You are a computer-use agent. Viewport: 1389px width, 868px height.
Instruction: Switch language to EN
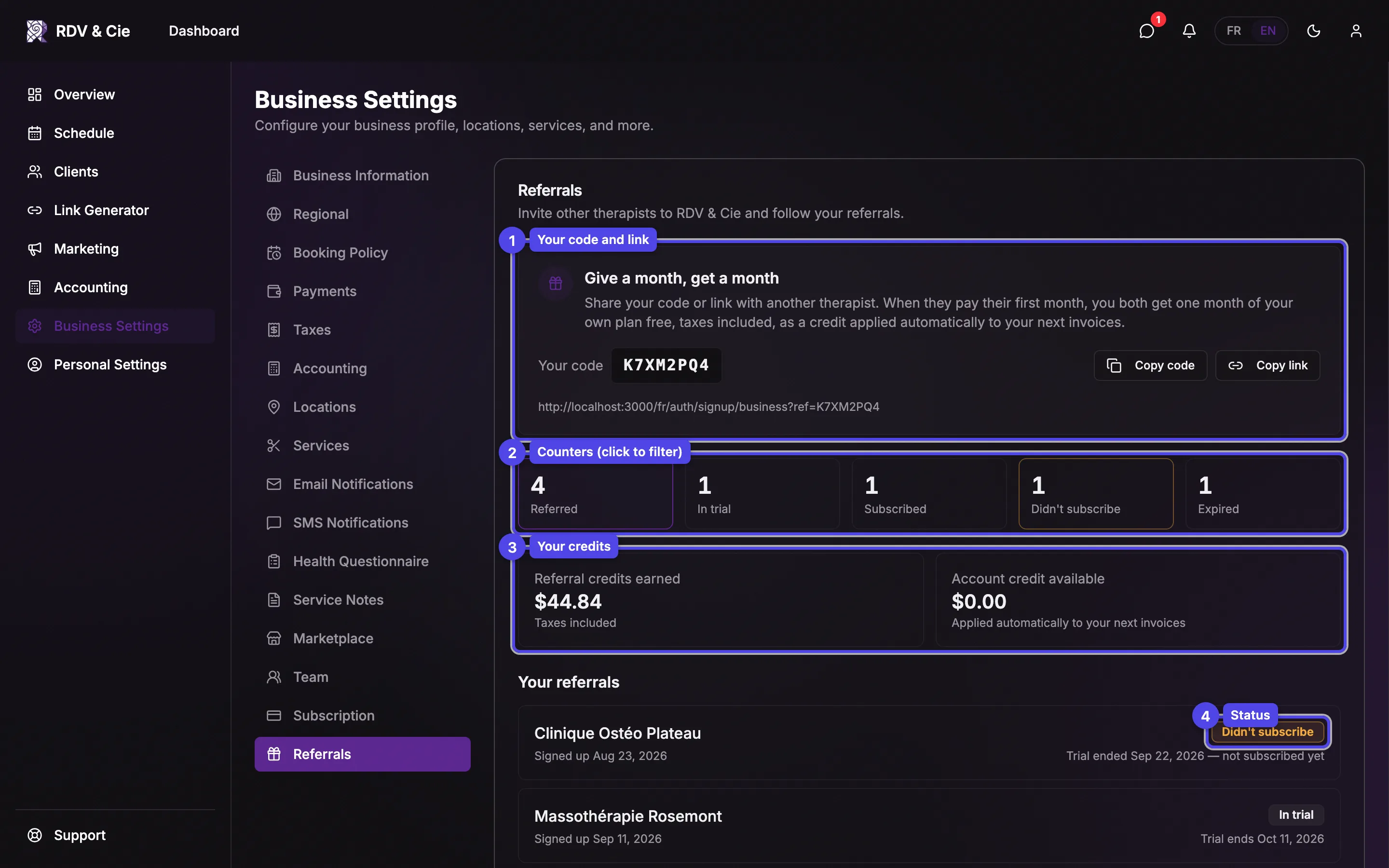click(1268, 30)
